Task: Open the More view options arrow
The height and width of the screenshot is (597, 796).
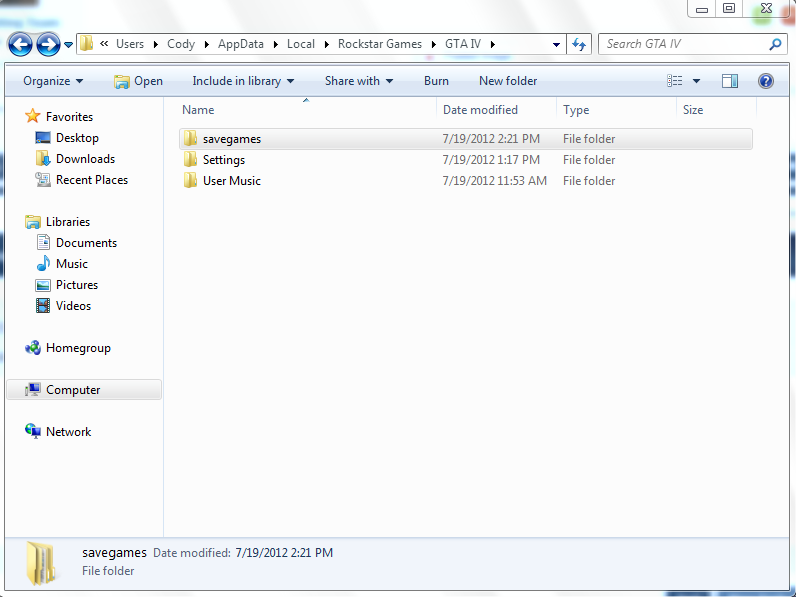Action: (696, 81)
